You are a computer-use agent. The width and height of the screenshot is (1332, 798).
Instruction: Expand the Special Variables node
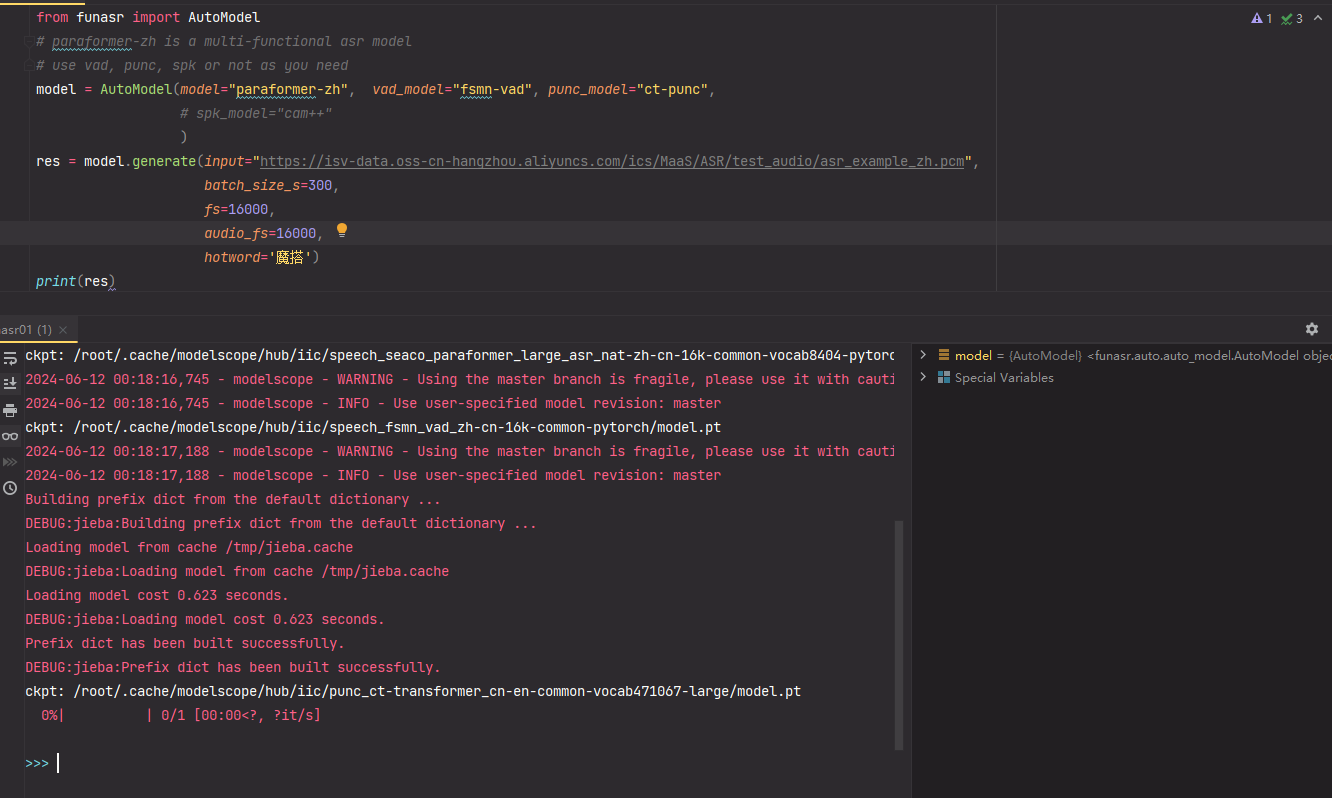[x=923, y=378]
